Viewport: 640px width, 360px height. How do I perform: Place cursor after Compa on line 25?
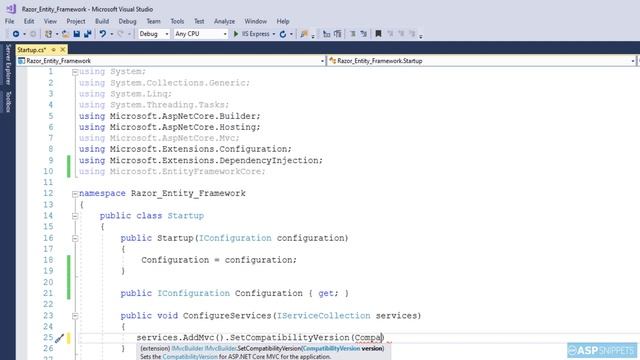[382, 338]
